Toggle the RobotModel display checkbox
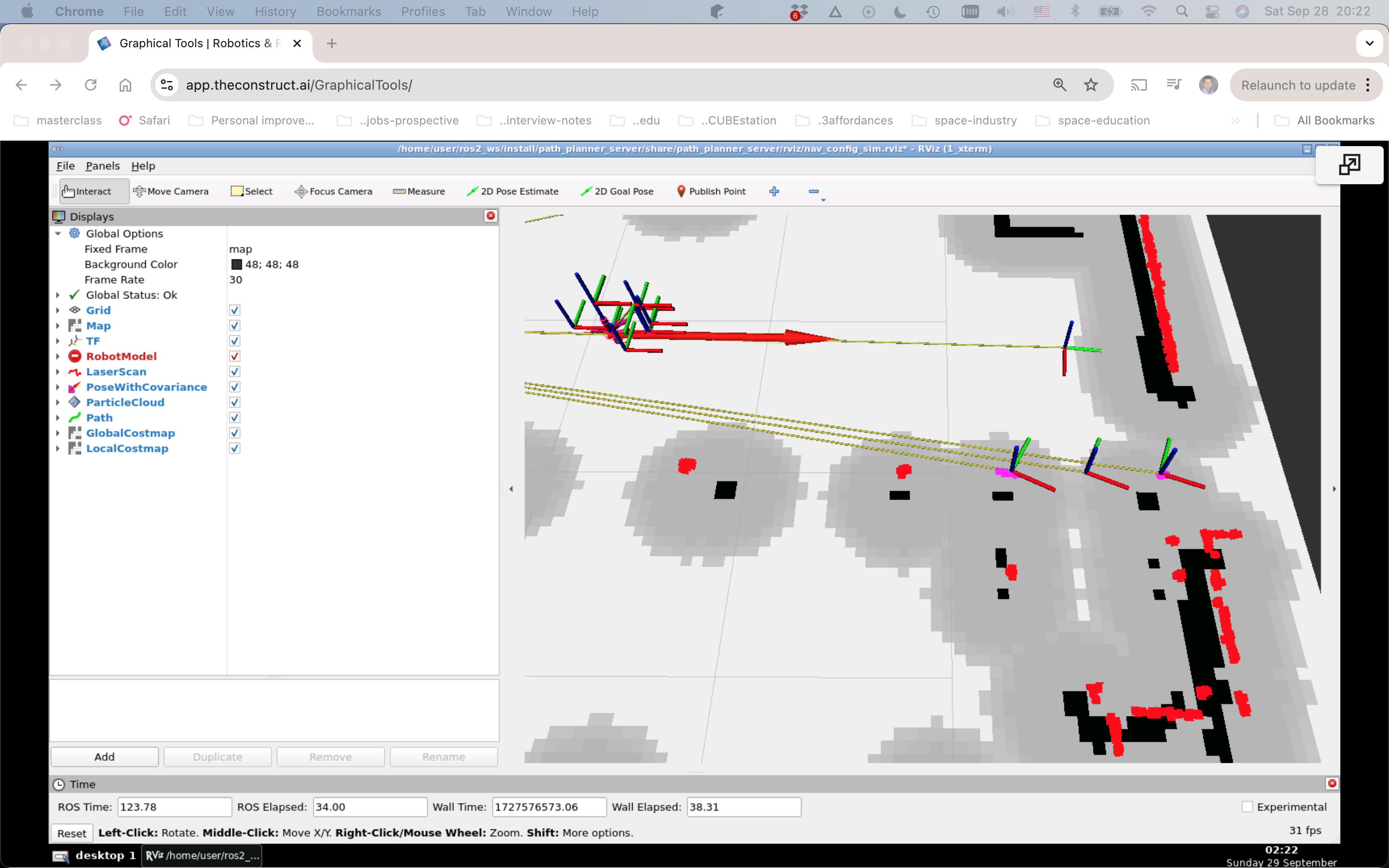The image size is (1389, 868). (x=235, y=356)
